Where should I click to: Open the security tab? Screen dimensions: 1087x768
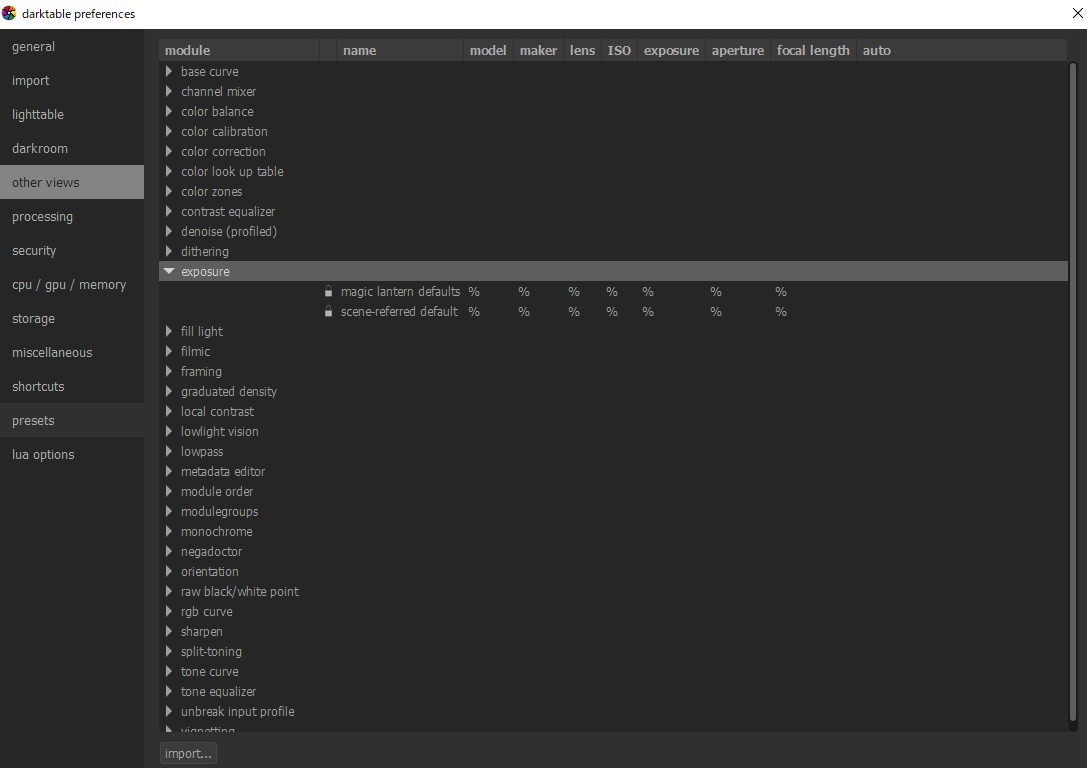coord(72,250)
